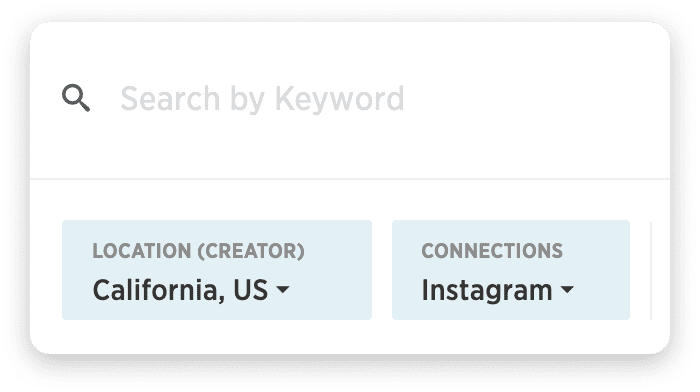
Task: Click the light blue Location filter chip
Action: (217, 270)
